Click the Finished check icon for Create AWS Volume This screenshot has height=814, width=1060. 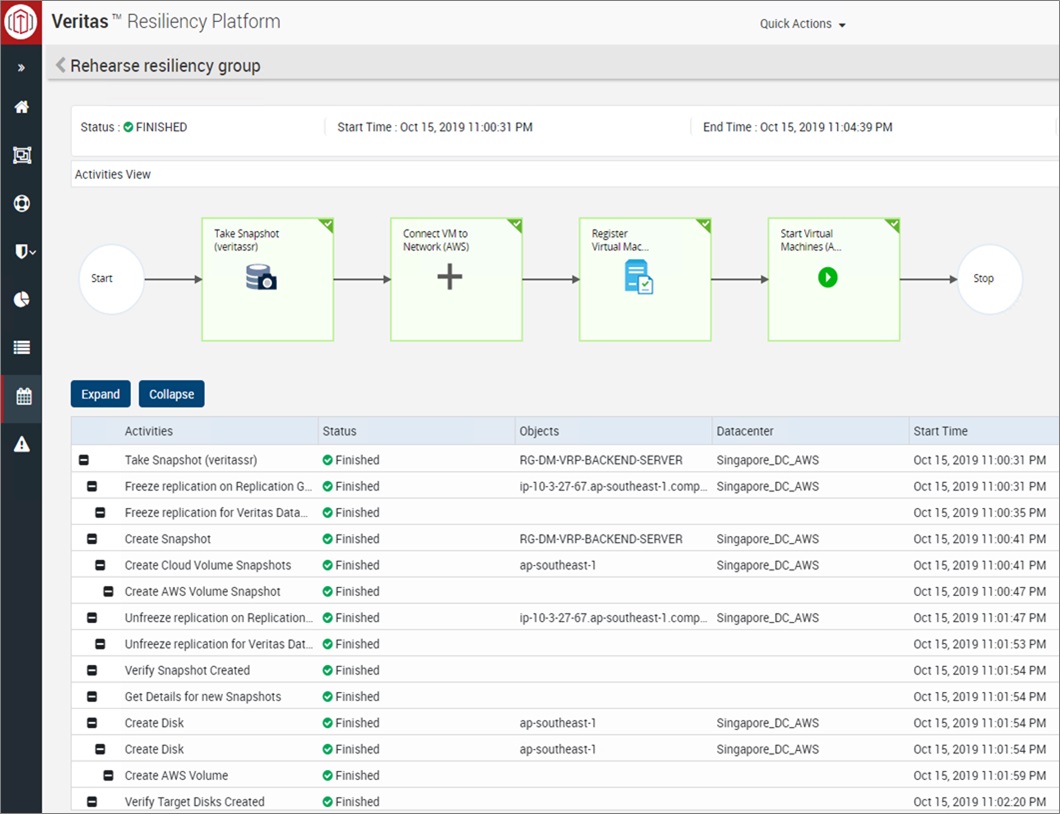327,775
